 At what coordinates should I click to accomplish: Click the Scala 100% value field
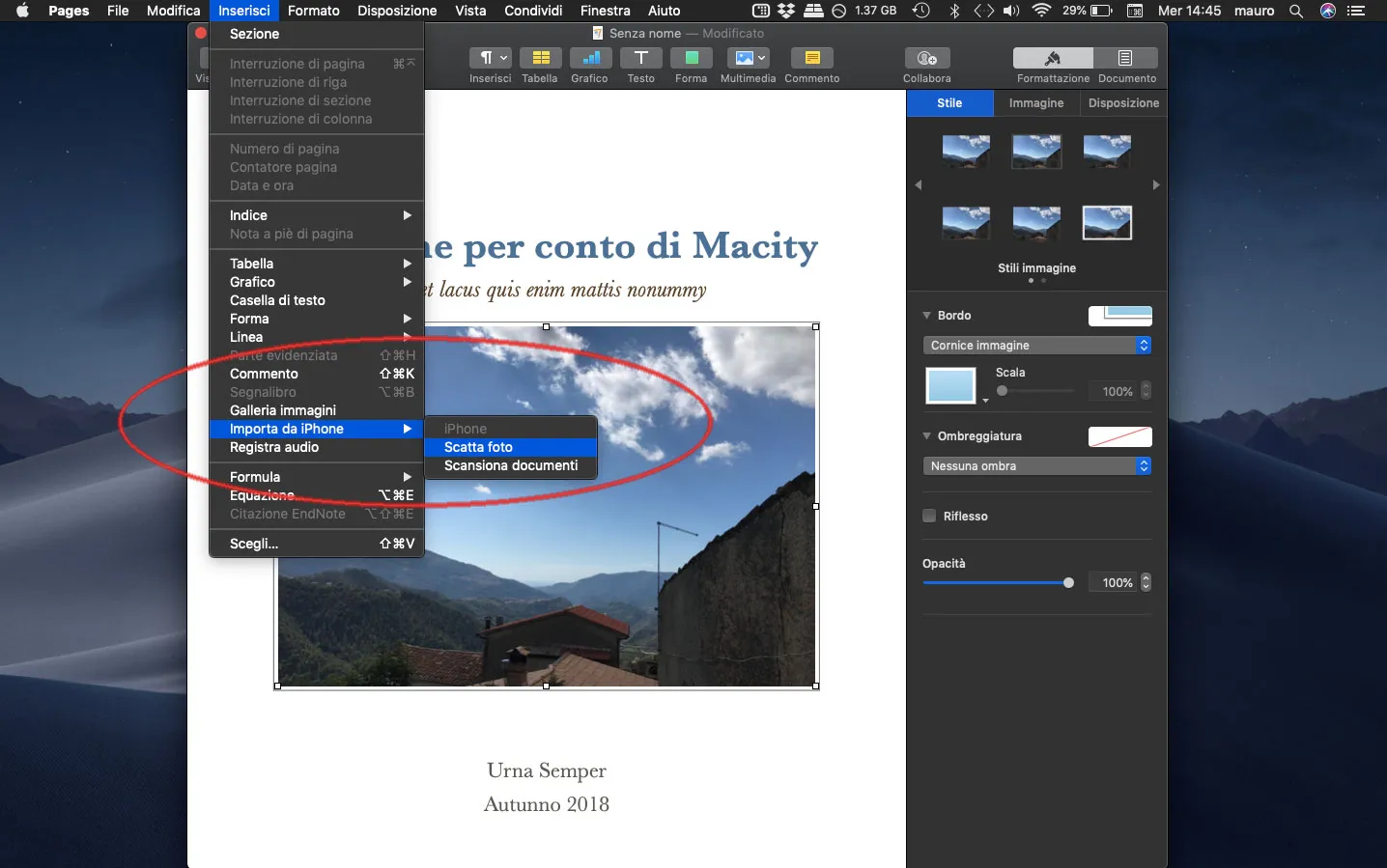coord(1115,391)
